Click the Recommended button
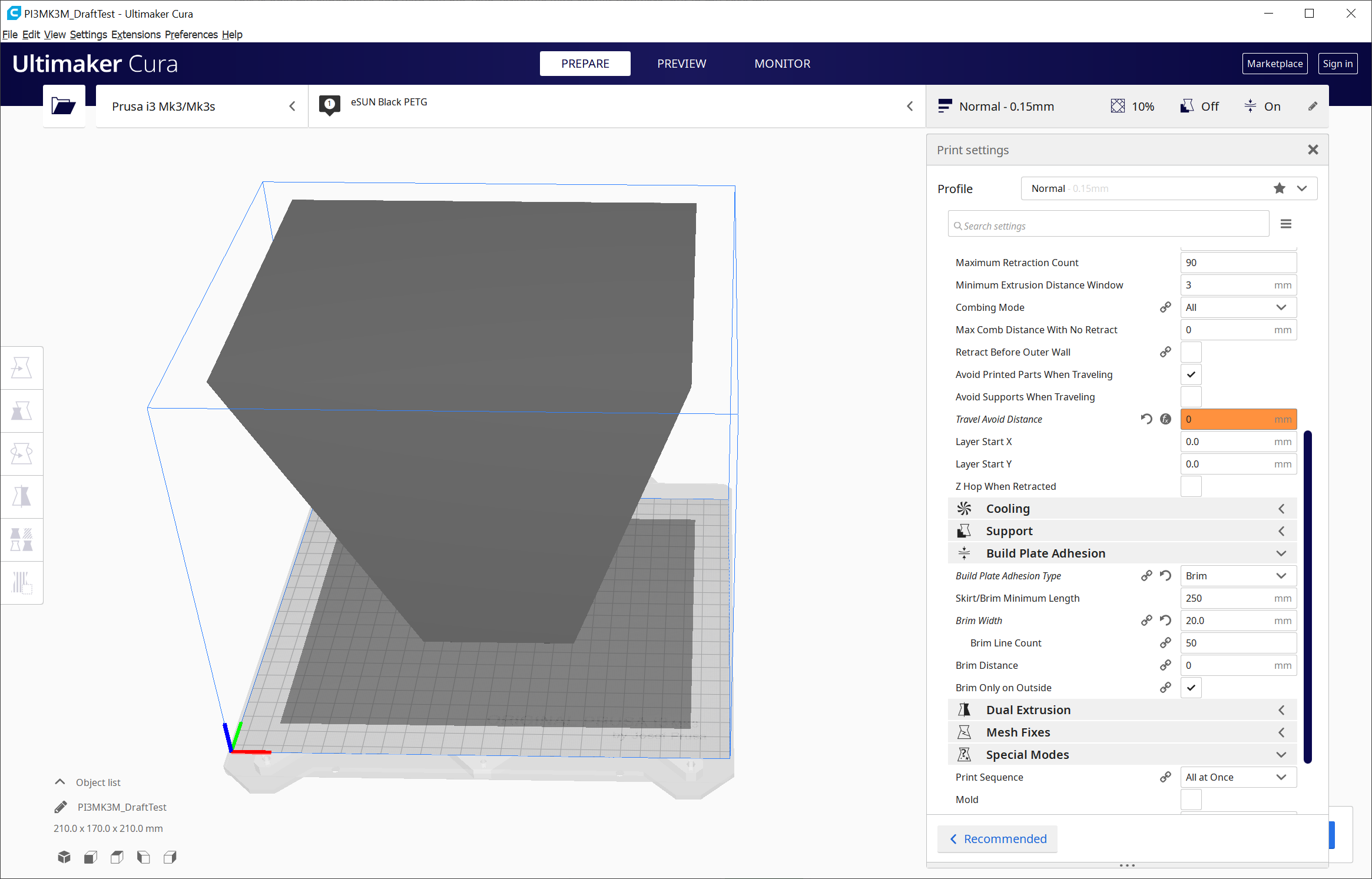 click(997, 839)
